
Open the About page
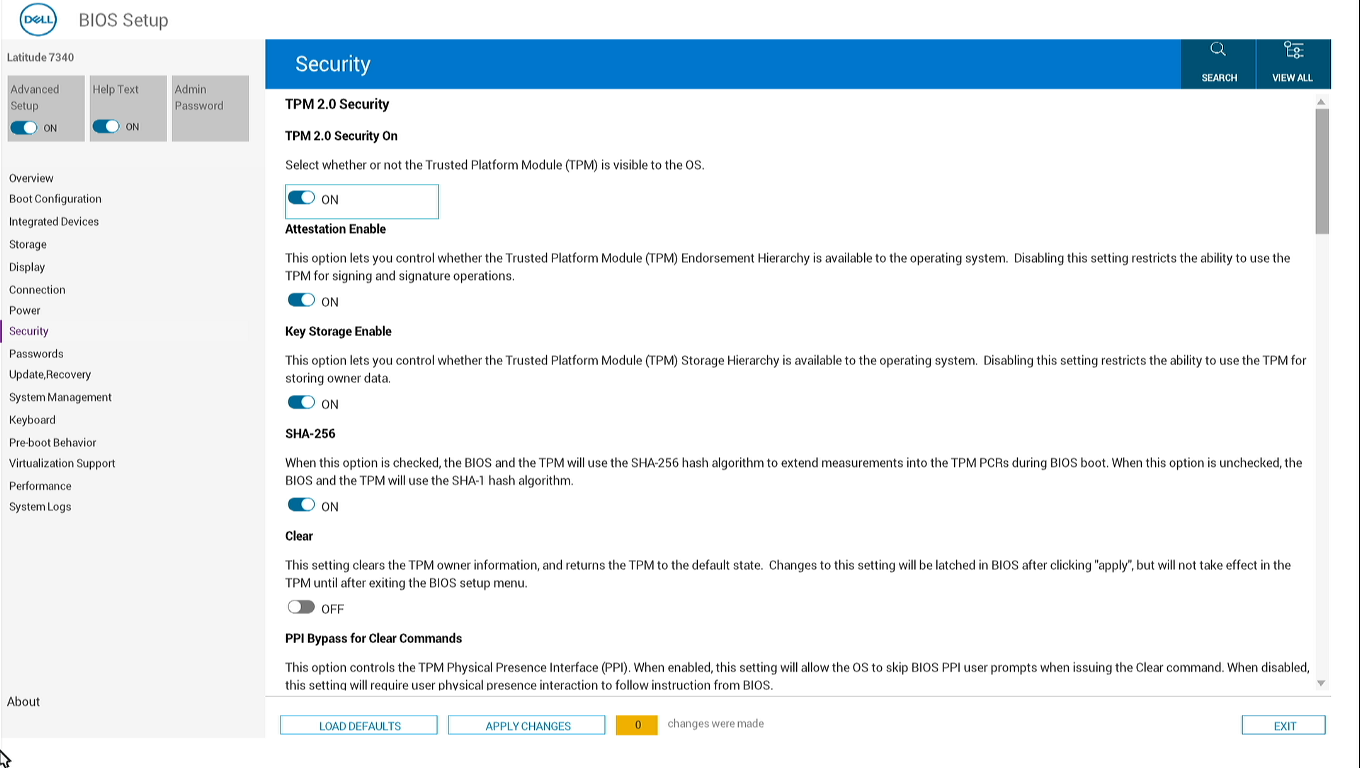[x=23, y=701]
